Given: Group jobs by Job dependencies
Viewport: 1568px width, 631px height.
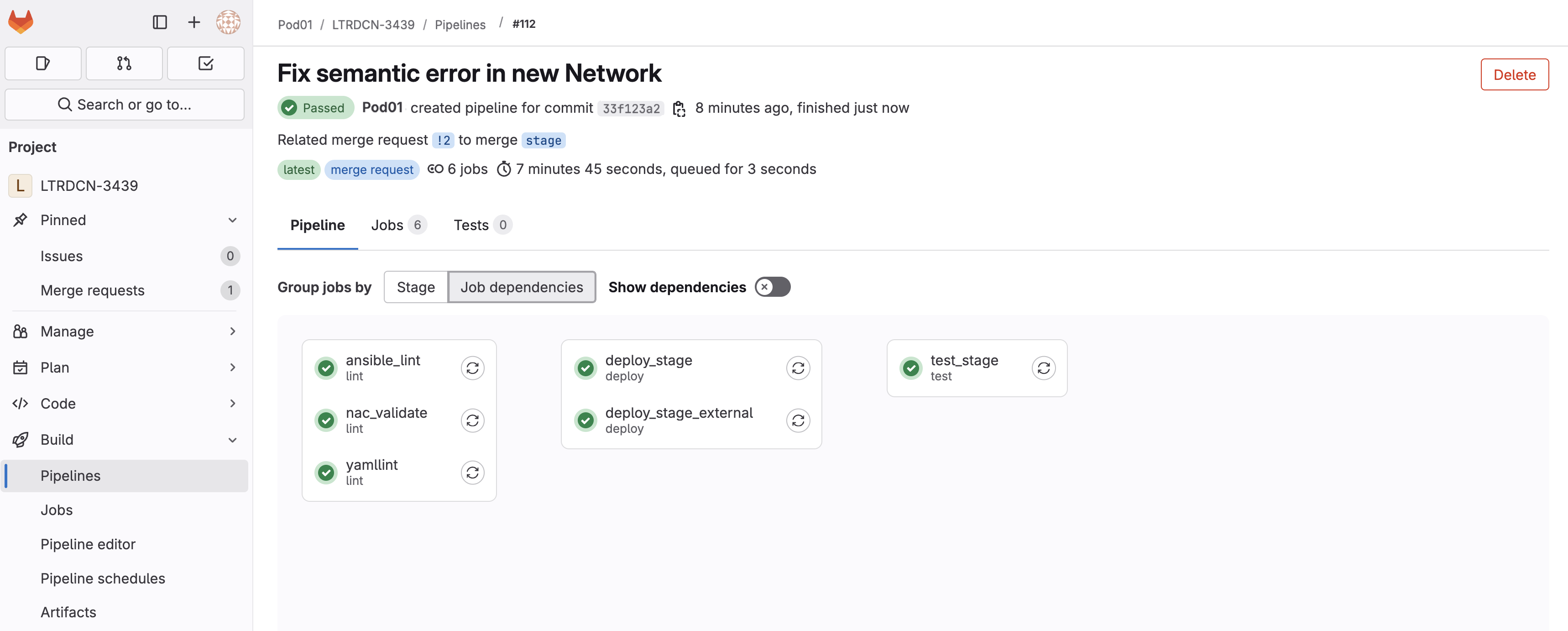Looking at the screenshot, I should pos(522,287).
